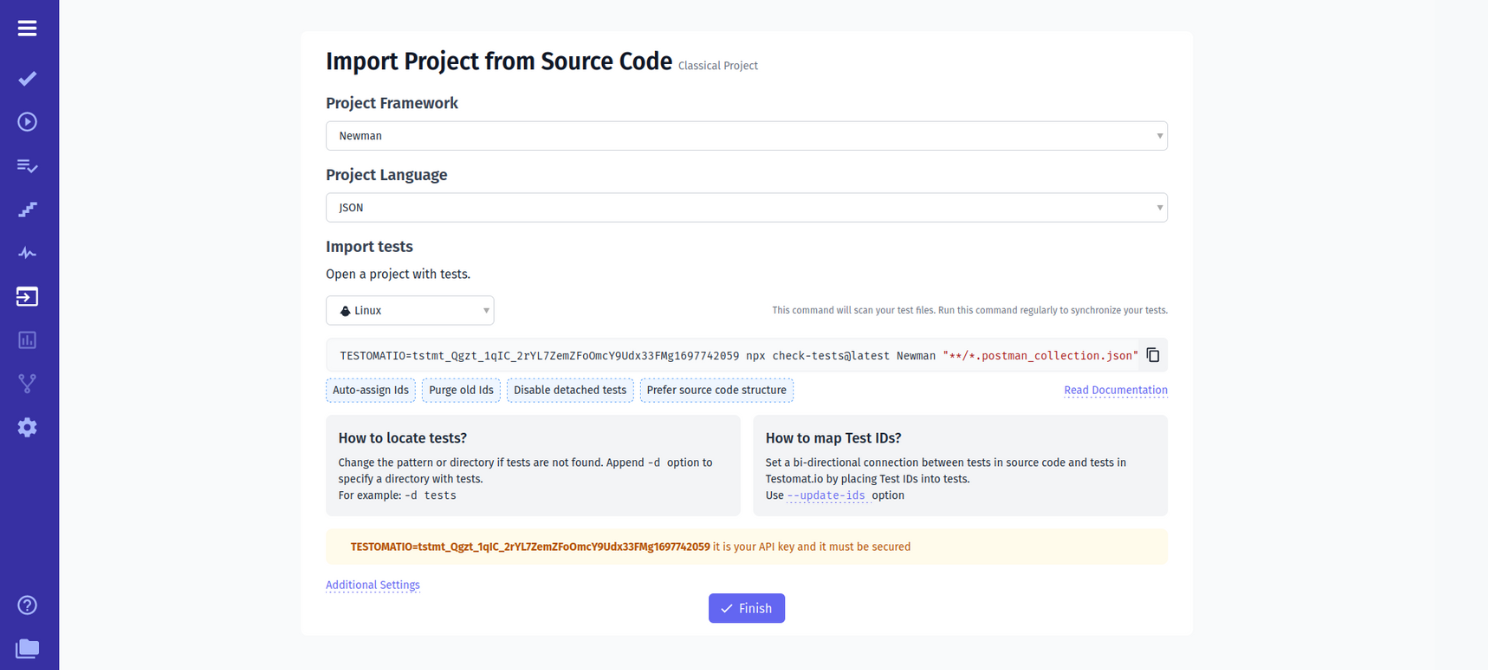Open the hamburger navigation menu
The width and height of the screenshot is (1488, 670).
[27, 28]
